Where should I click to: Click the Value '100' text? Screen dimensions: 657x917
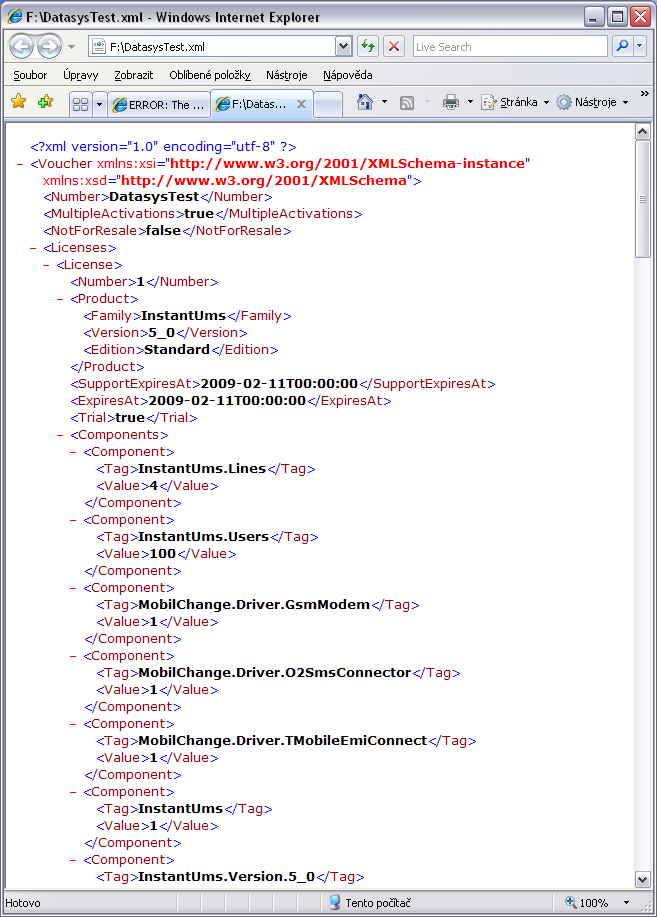click(163, 554)
